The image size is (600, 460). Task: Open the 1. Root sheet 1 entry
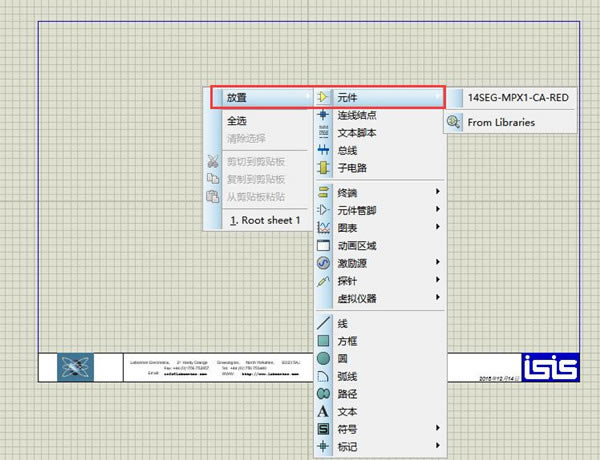264,219
